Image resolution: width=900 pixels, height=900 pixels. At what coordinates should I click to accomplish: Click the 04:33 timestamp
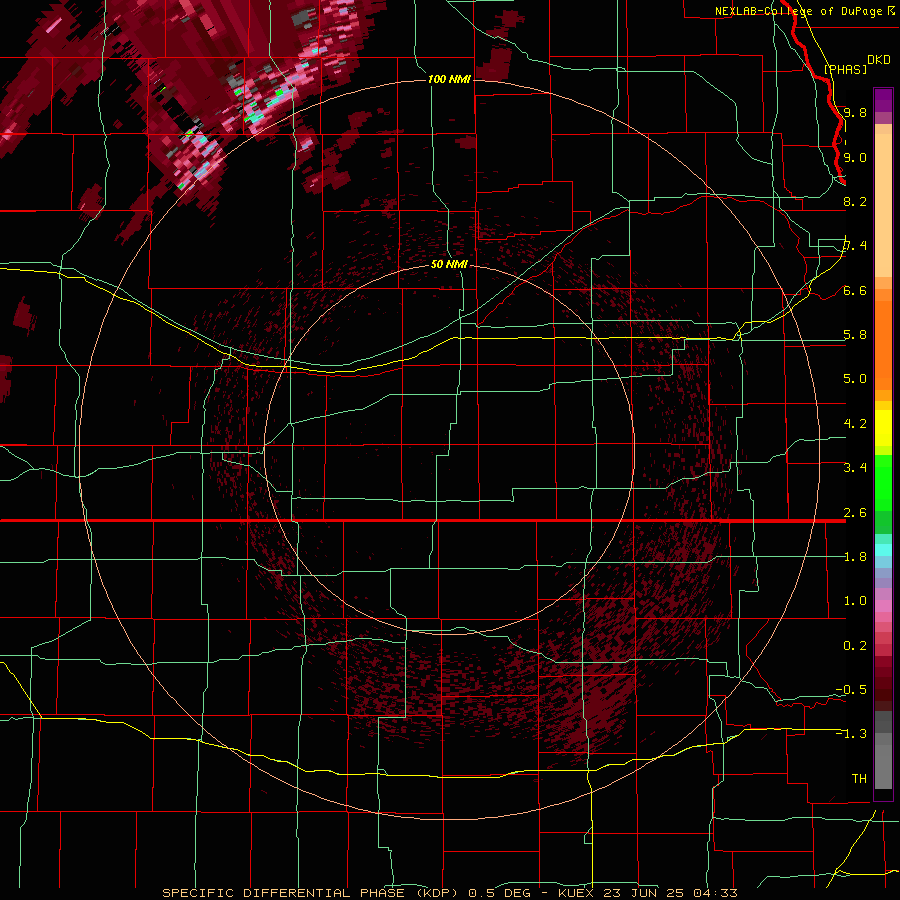(x=715, y=893)
